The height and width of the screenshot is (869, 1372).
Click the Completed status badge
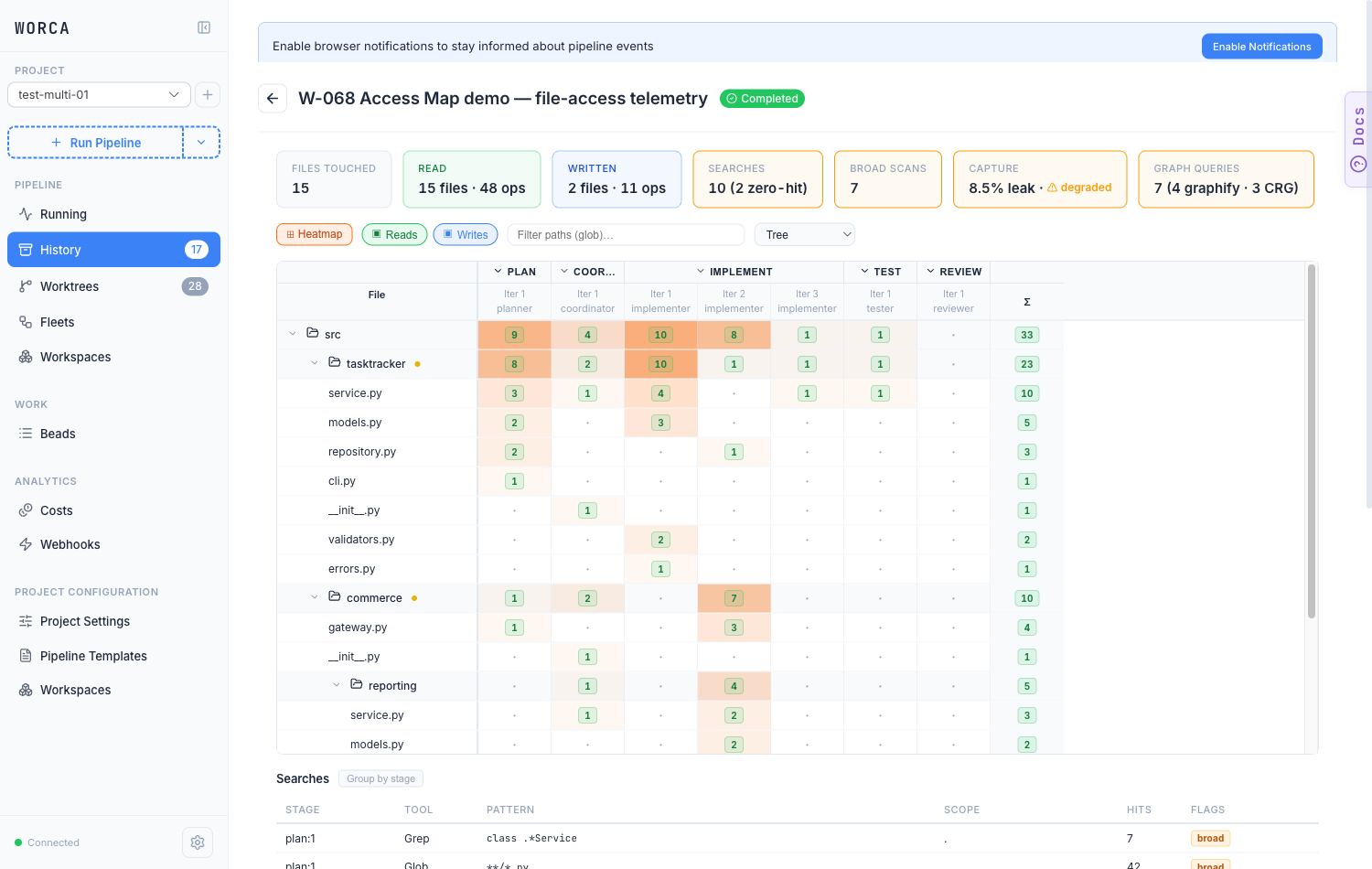(x=762, y=99)
